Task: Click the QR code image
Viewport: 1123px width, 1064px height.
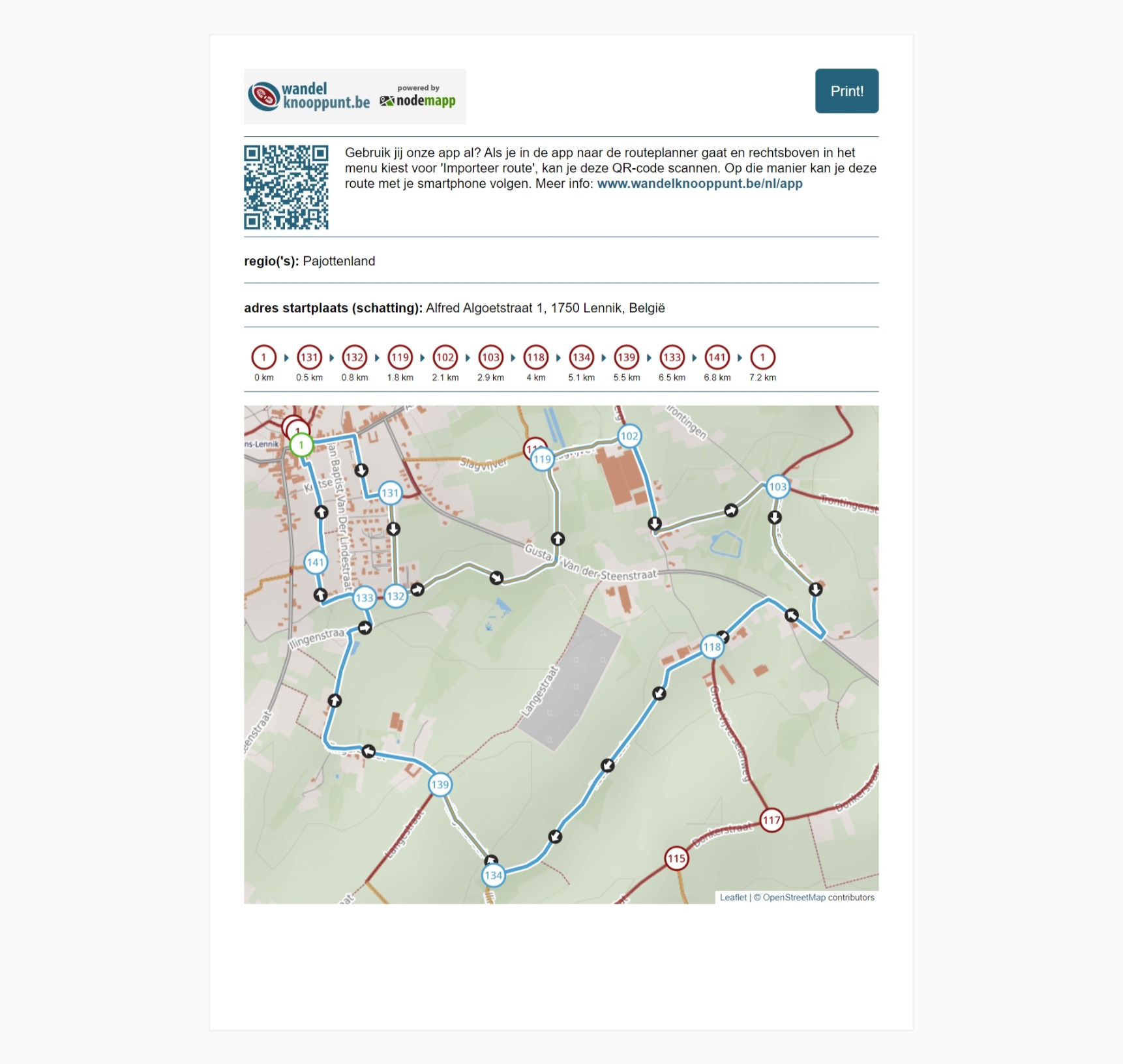Action: [286, 187]
